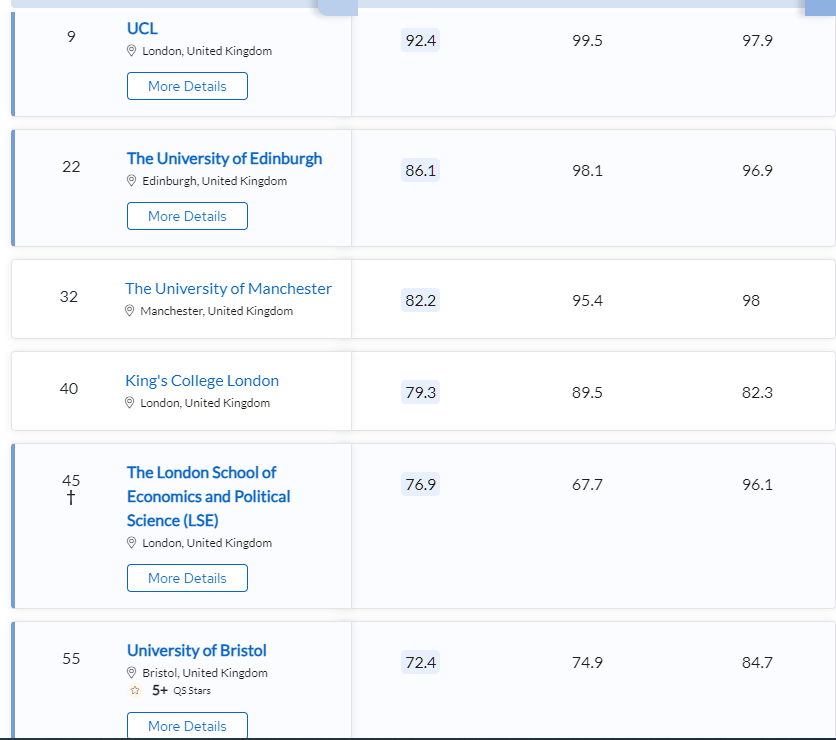
Task: Click the location pin icon under UCL
Action: [131, 51]
